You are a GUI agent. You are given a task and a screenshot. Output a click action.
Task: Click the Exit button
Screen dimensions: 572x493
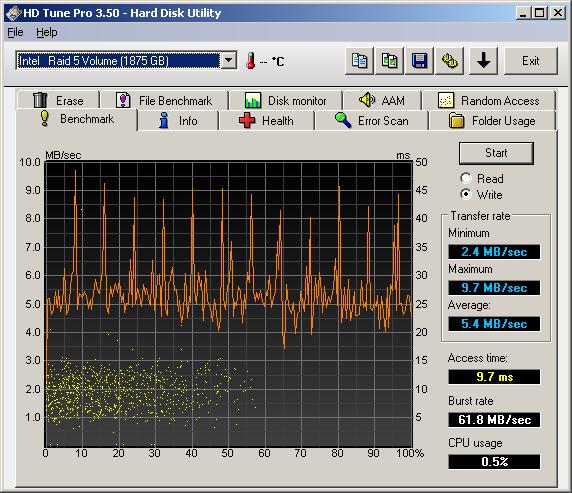(x=531, y=61)
